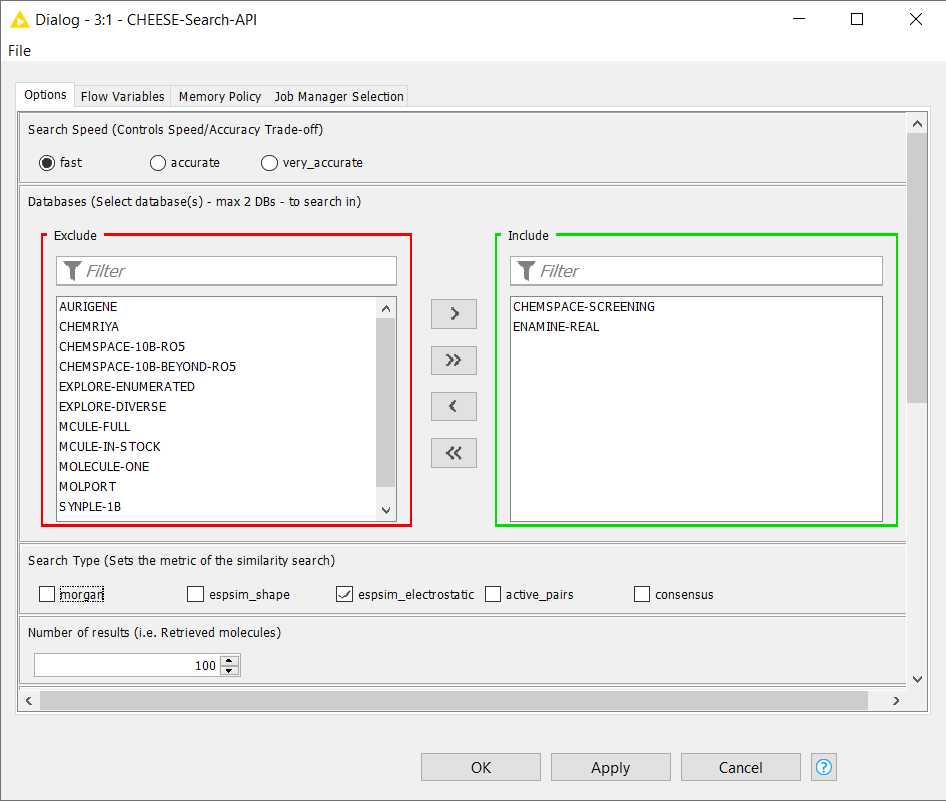
Task: Move all databases to Include with double arrow
Action: 454,360
